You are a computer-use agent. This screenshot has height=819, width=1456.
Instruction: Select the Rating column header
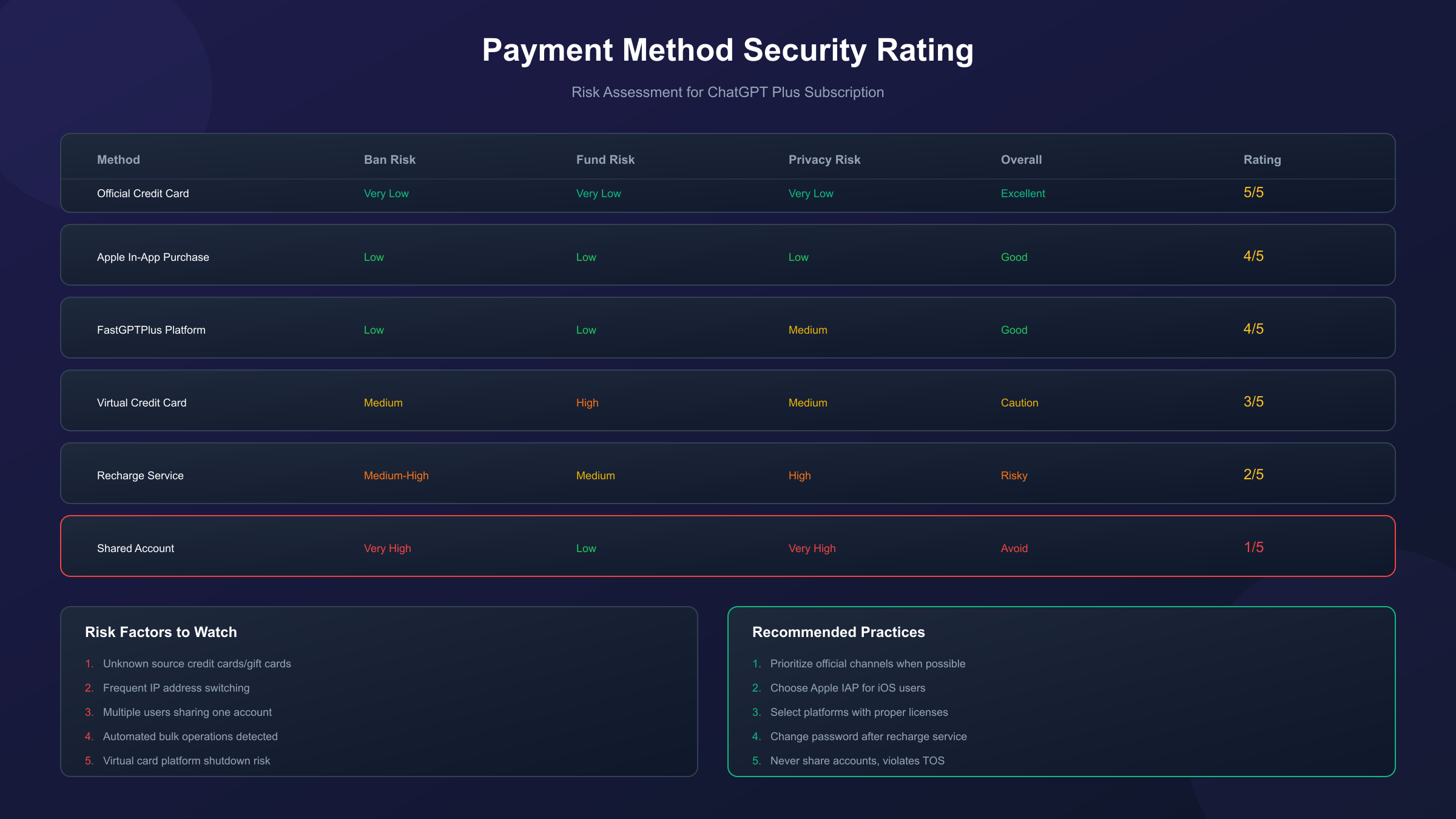1262,160
